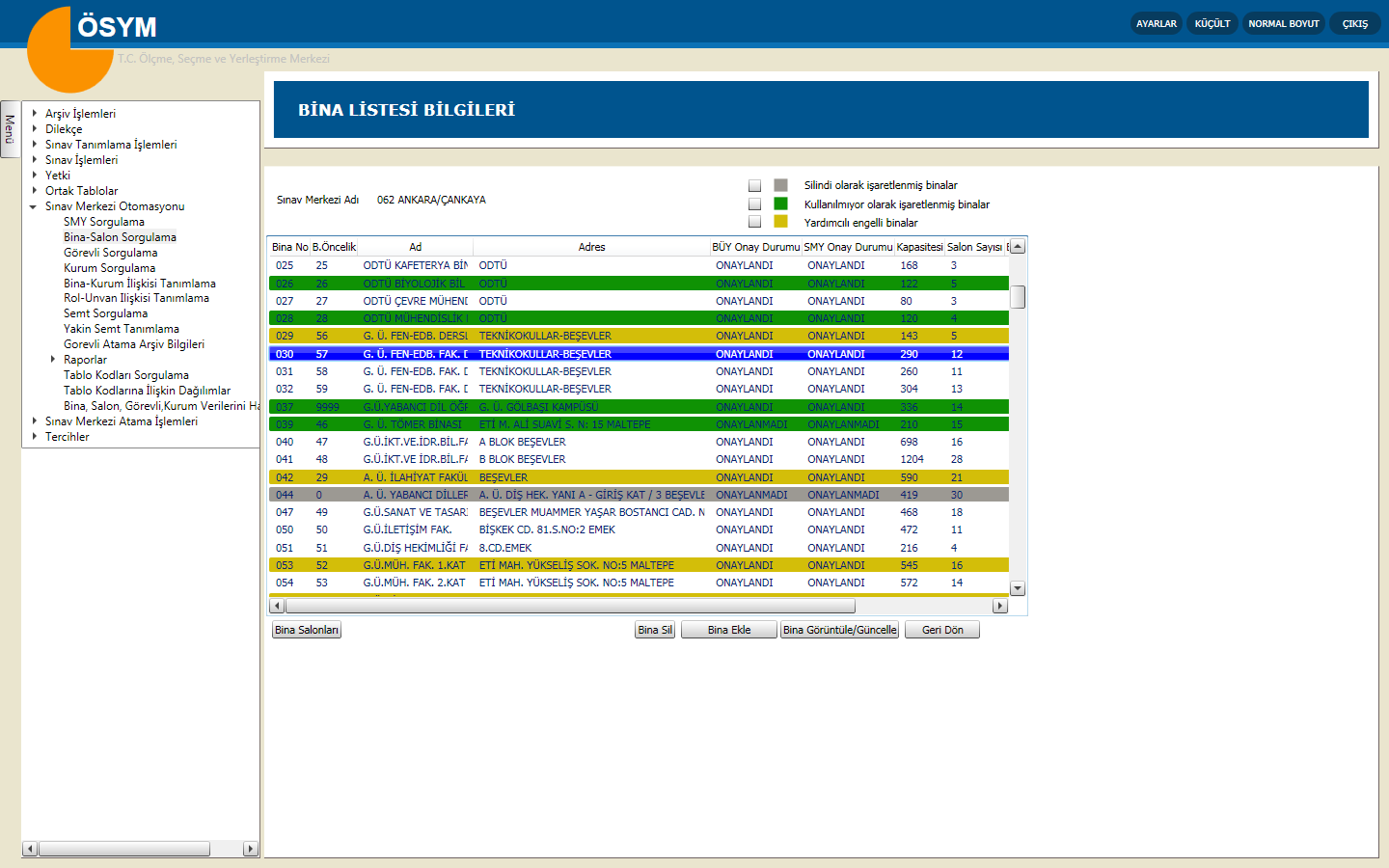Click Bina Görüntüle/Güncelle button
The width and height of the screenshot is (1389, 868).
pyautogui.click(x=840, y=630)
